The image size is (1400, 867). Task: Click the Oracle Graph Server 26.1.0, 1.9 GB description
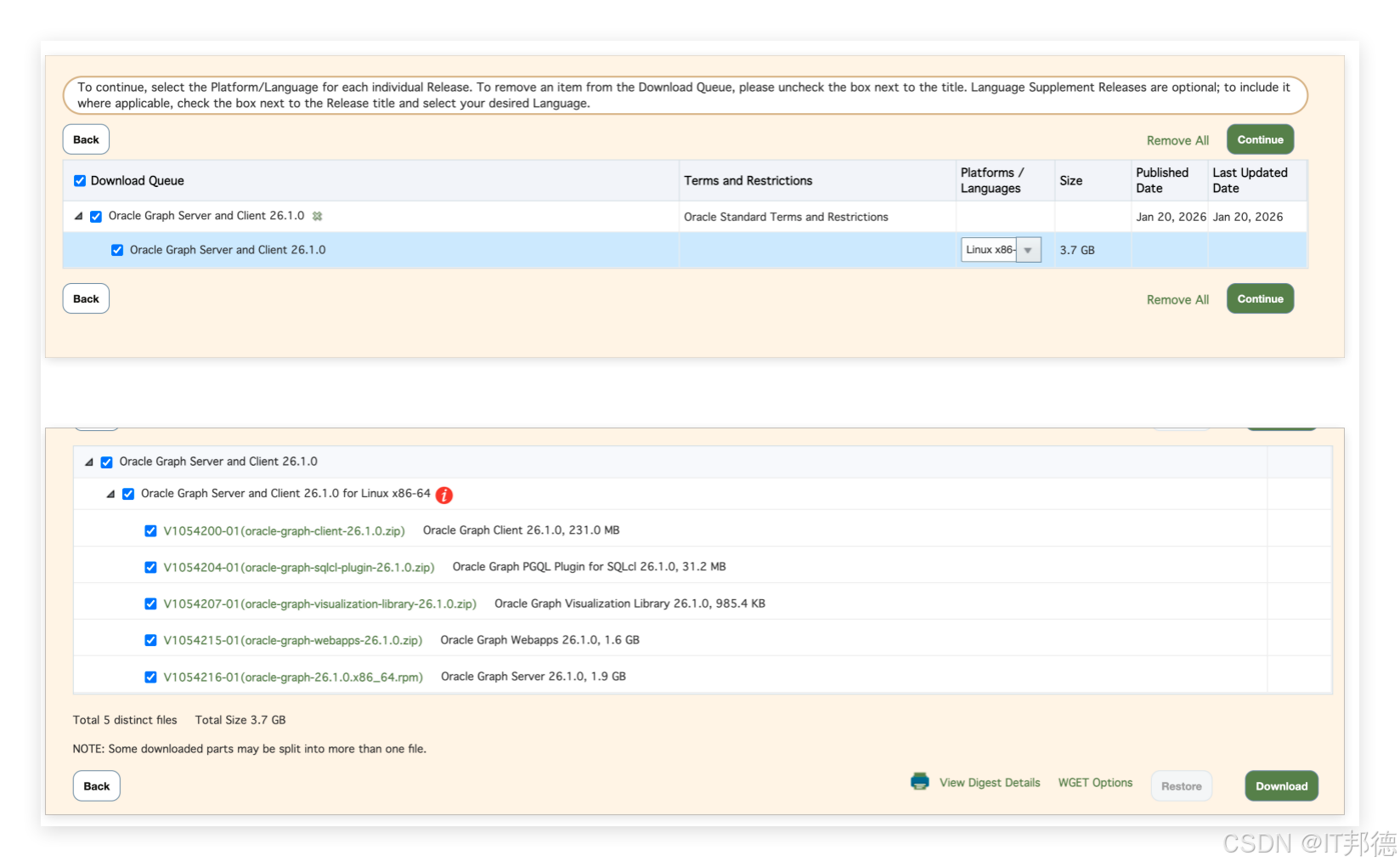click(533, 677)
